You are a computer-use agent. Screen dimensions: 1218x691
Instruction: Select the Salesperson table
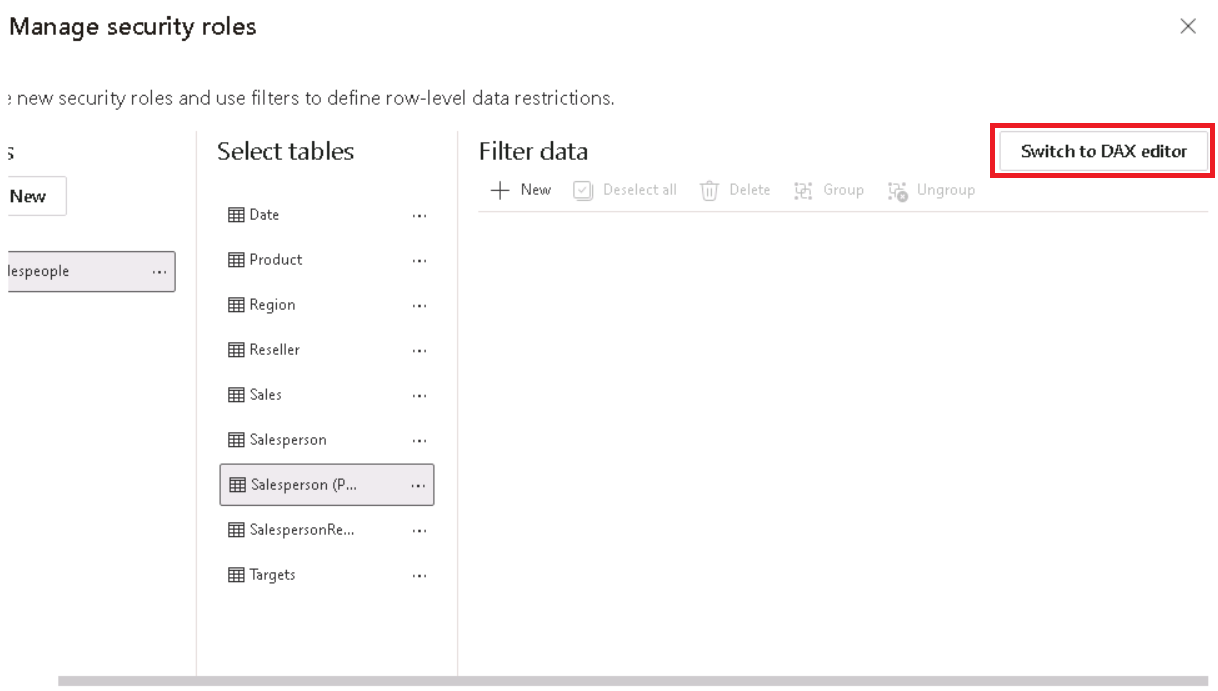click(x=327, y=440)
